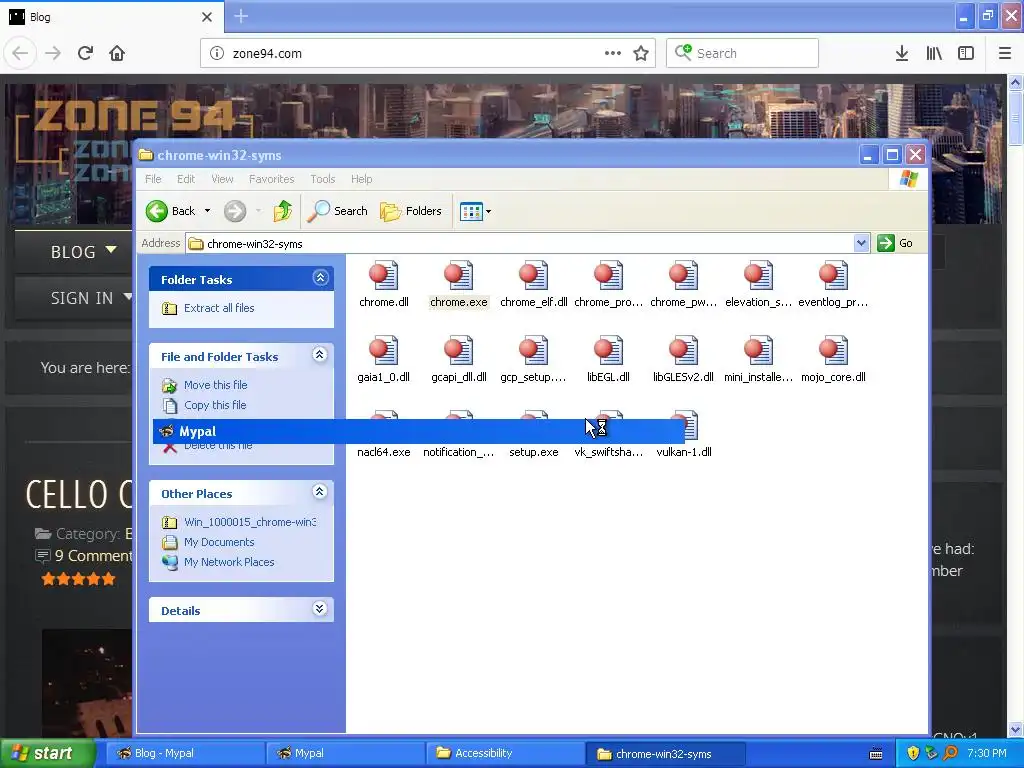Image resolution: width=1024 pixels, height=768 pixels.
Task: Open the Favorites menu in Explorer
Action: [271, 179]
